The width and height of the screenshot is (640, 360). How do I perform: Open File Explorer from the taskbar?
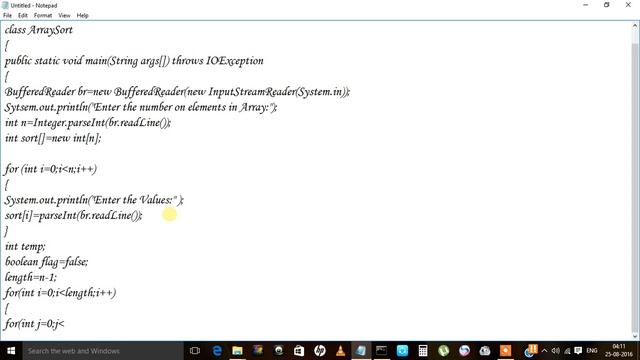[238, 351]
